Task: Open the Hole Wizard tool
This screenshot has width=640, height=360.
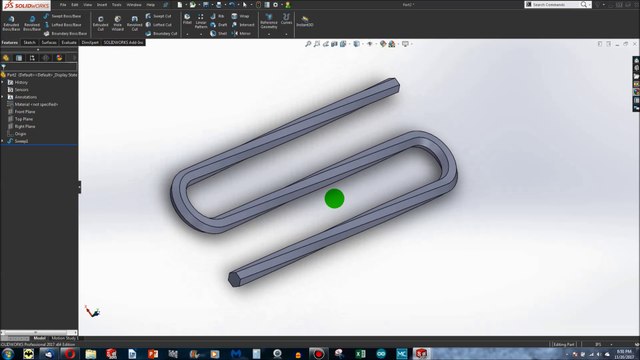Action: click(x=118, y=24)
